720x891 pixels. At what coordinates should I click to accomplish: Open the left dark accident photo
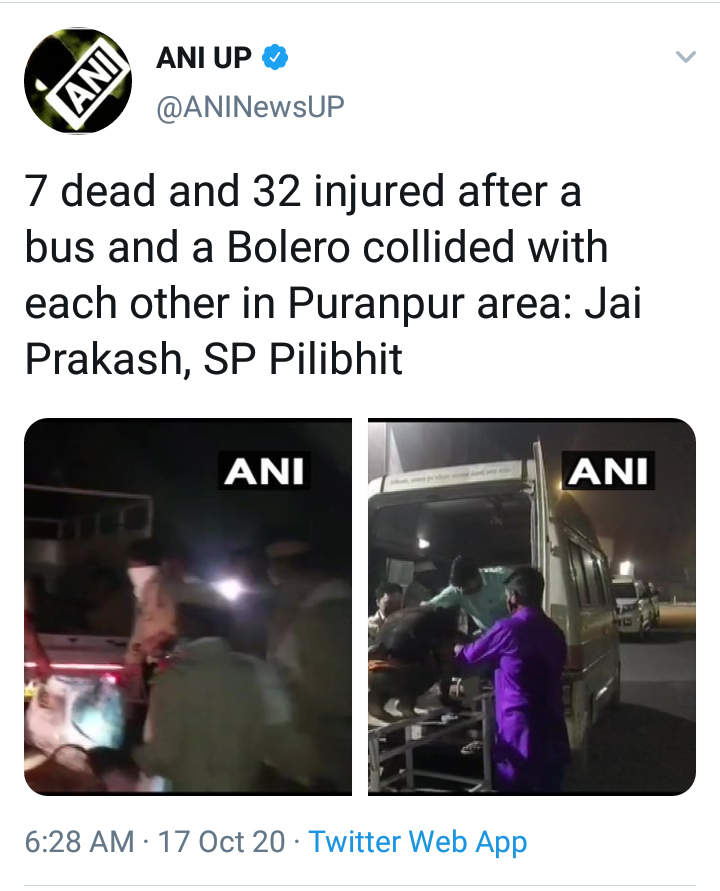tap(188, 606)
